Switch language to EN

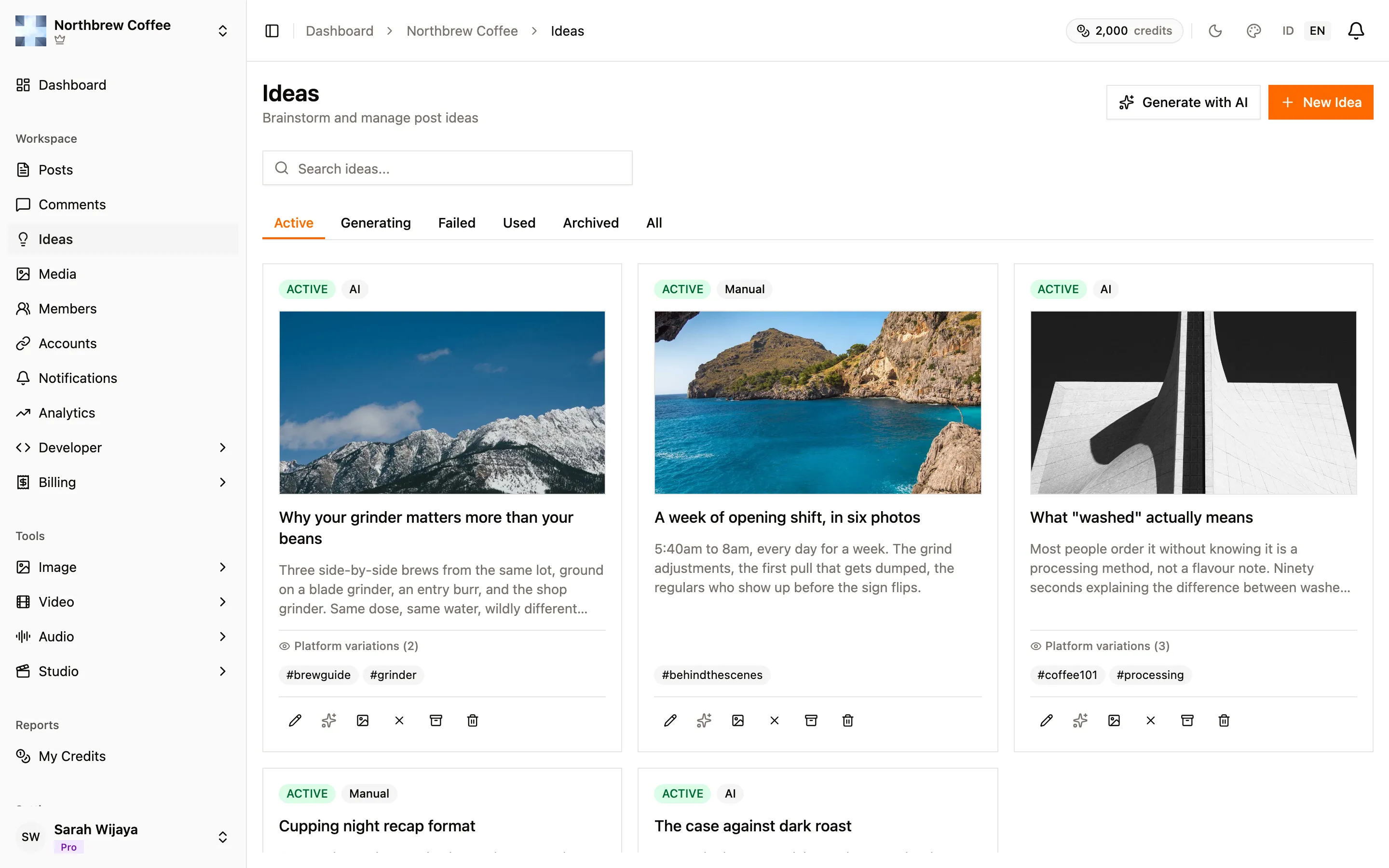[1317, 31]
